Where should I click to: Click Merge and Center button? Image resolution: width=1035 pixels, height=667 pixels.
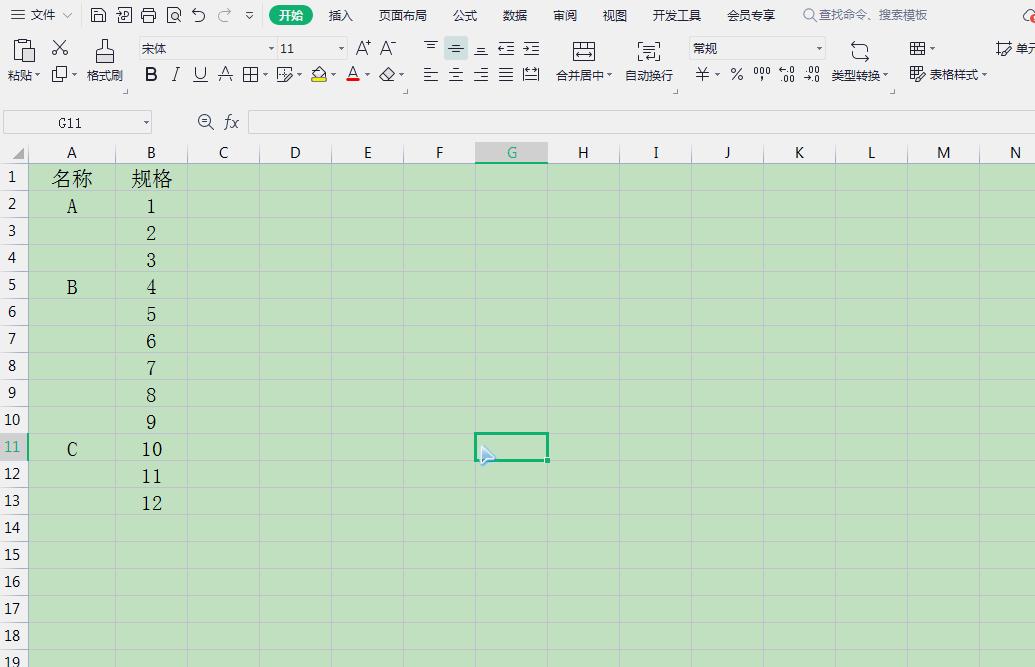[x=584, y=61]
